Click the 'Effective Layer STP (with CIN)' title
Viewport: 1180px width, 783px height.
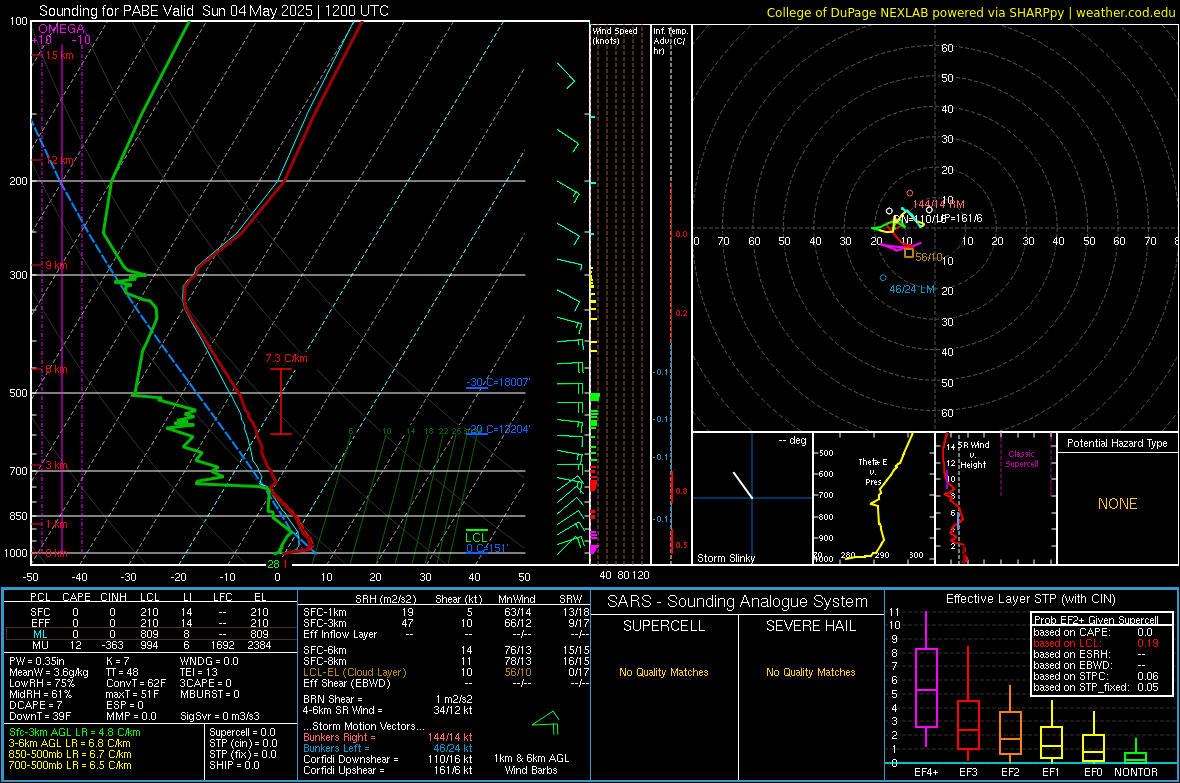point(1030,599)
